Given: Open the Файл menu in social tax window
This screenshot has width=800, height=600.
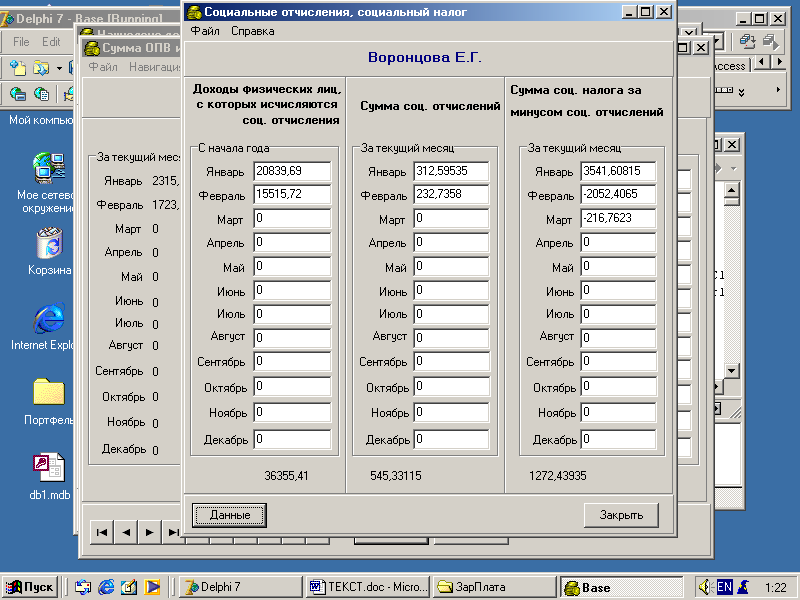Looking at the screenshot, I should (205, 31).
